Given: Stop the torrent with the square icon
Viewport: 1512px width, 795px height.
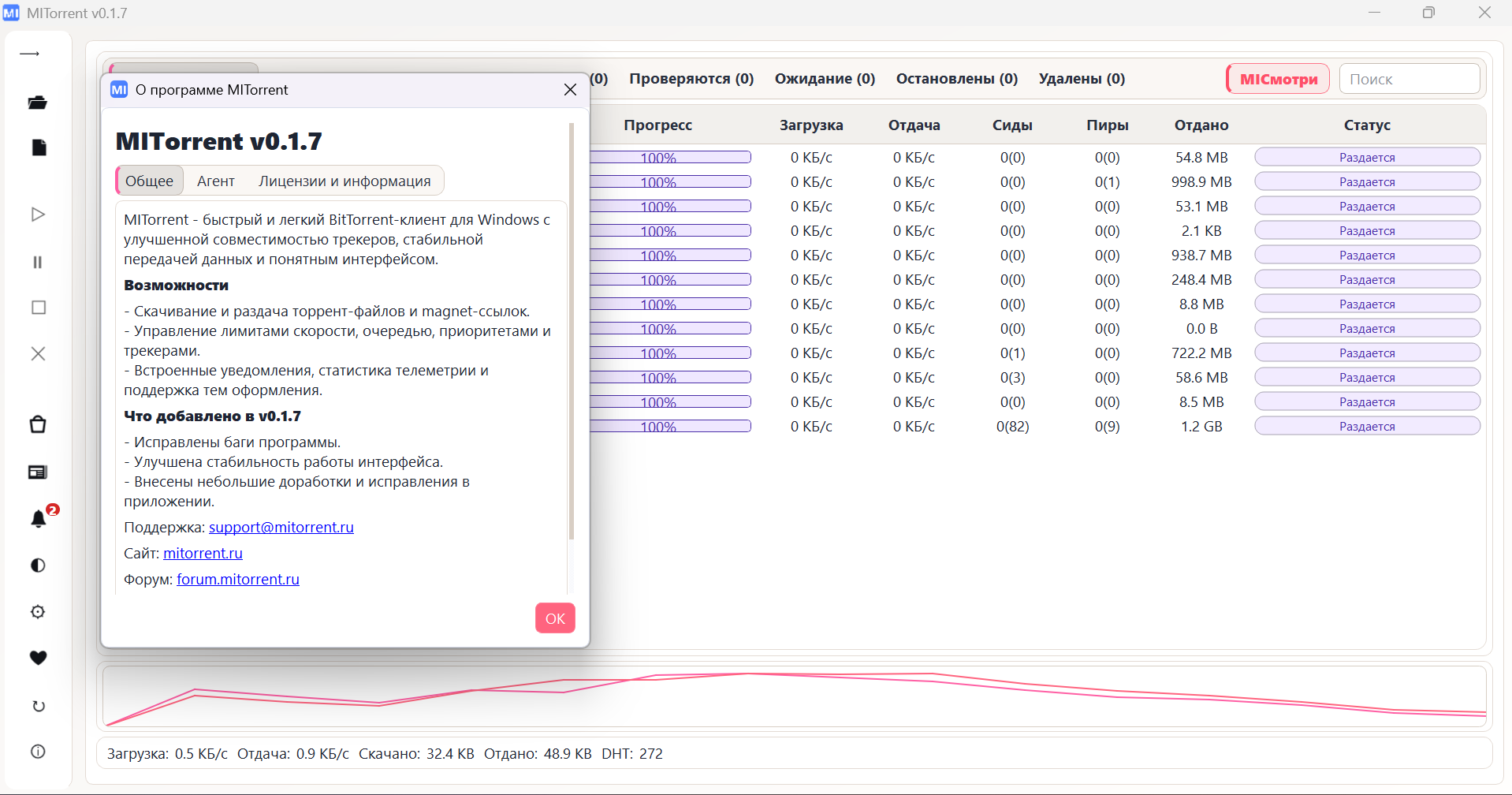Looking at the screenshot, I should [39, 308].
